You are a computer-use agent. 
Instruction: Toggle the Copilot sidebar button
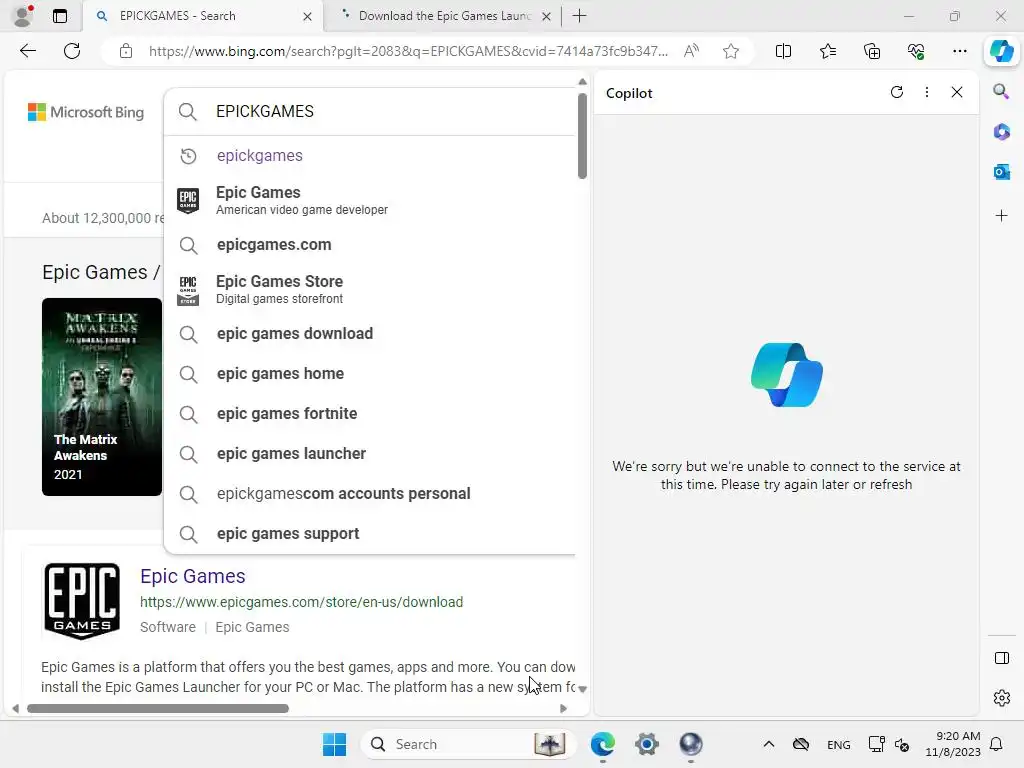[1001, 51]
